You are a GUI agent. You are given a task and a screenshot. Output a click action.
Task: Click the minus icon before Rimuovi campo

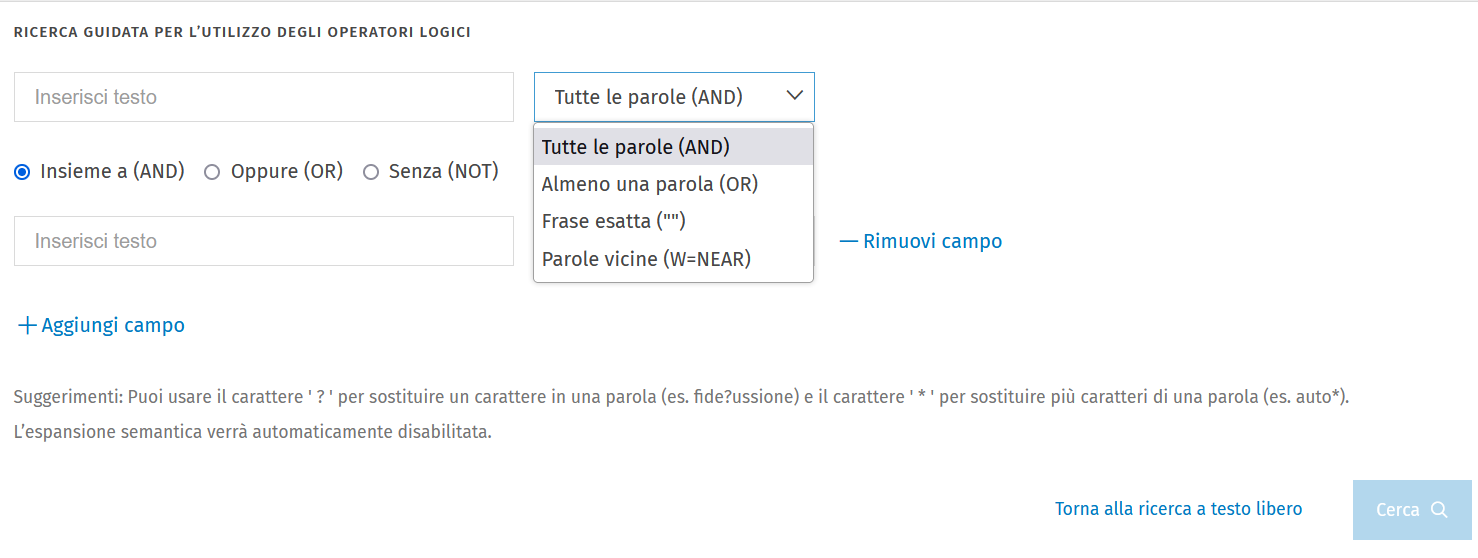(848, 241)
